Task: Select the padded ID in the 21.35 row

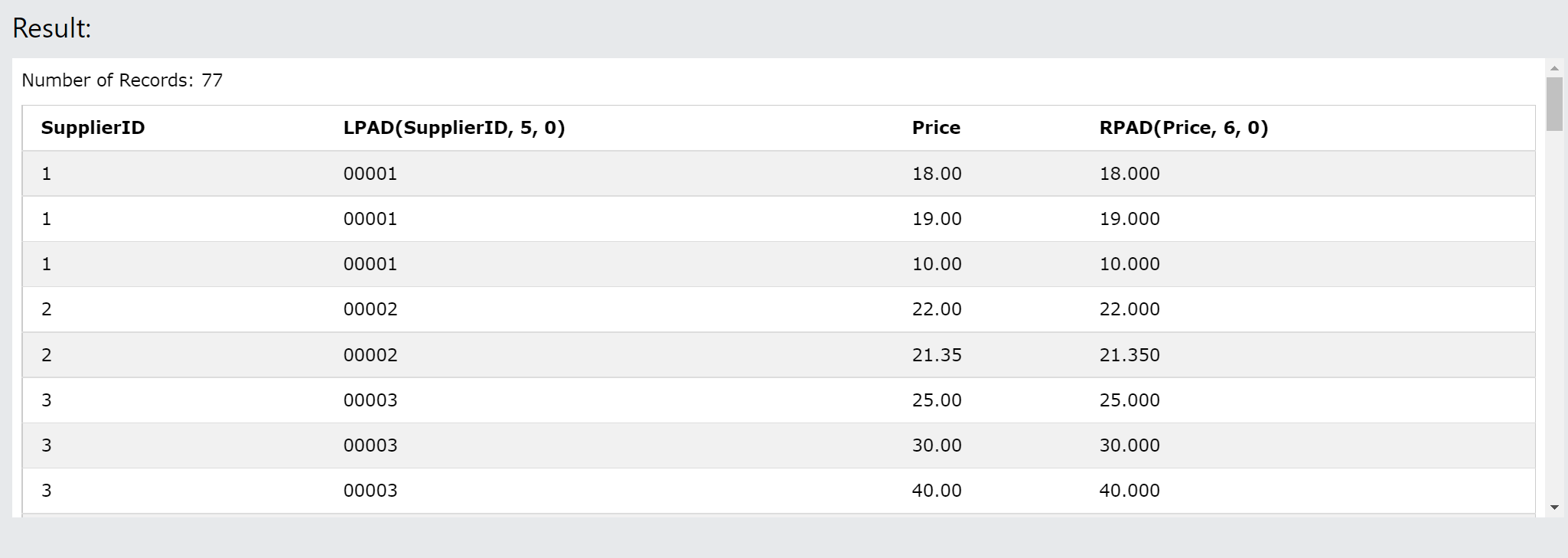Action: 370,355
